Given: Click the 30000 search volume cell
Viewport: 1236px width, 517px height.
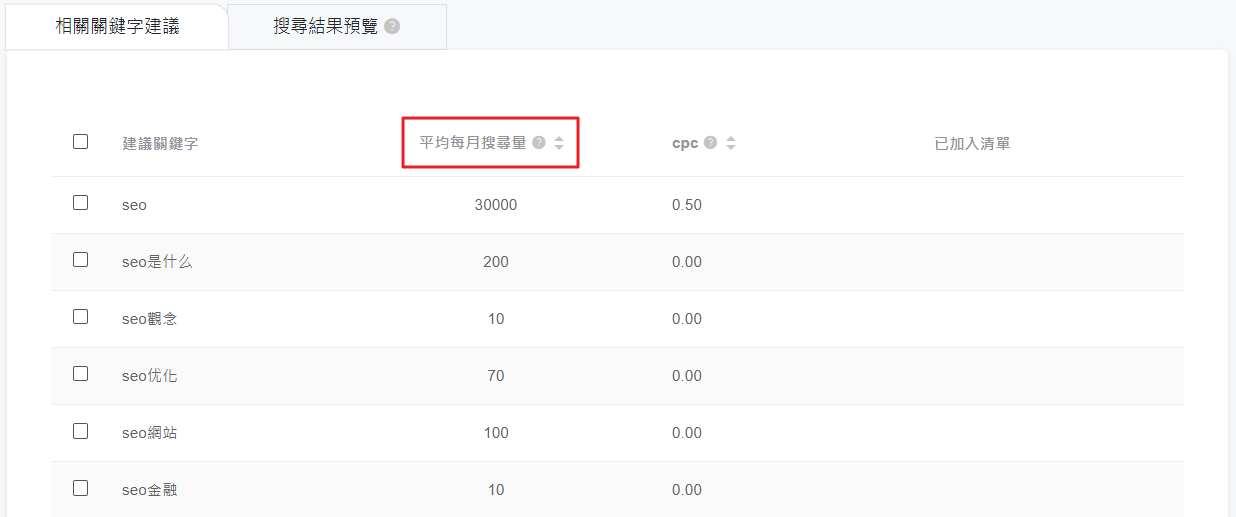Looking at the screenshot, I should click(496, 205).
